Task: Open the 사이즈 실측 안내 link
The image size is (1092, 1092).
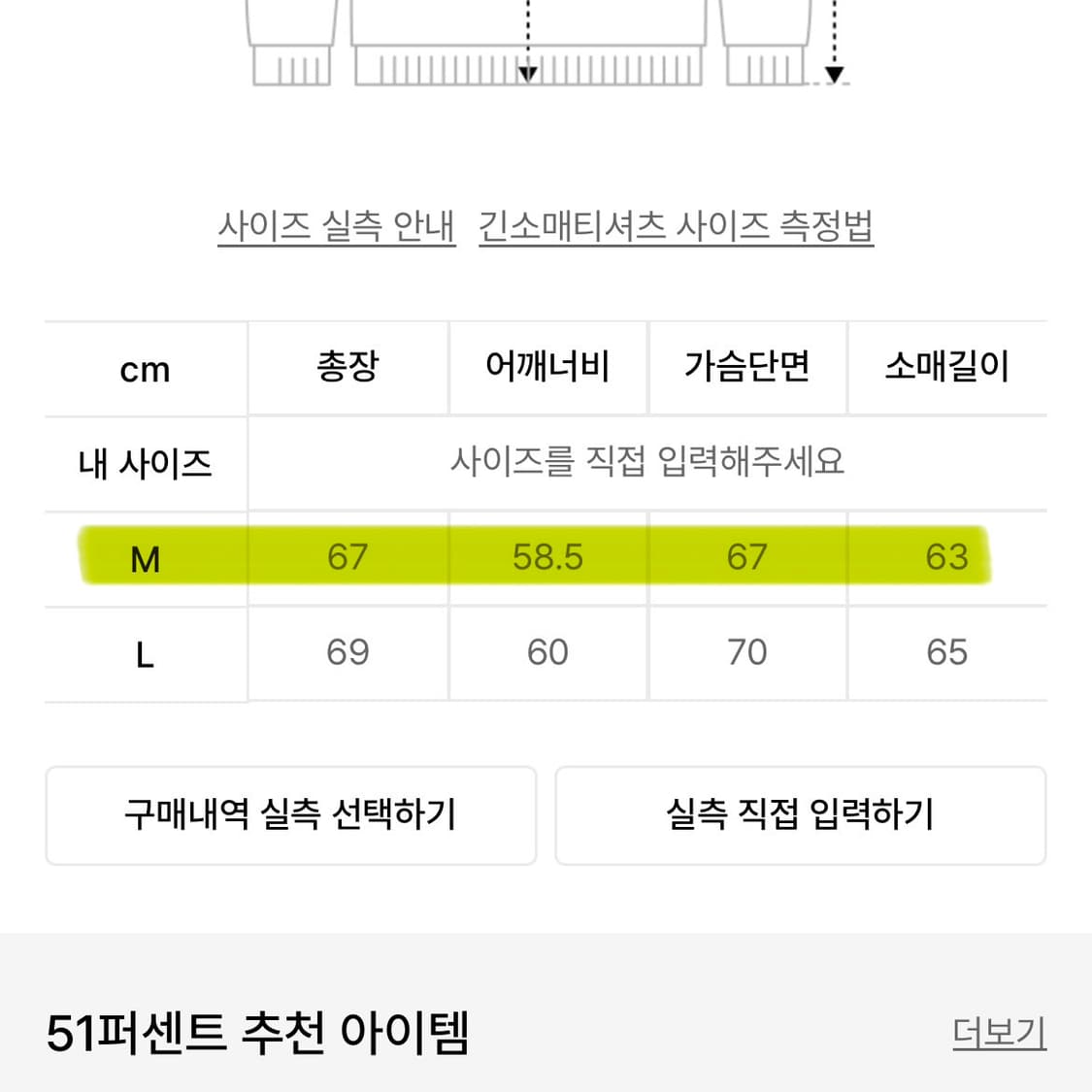Action: (337, 226)
